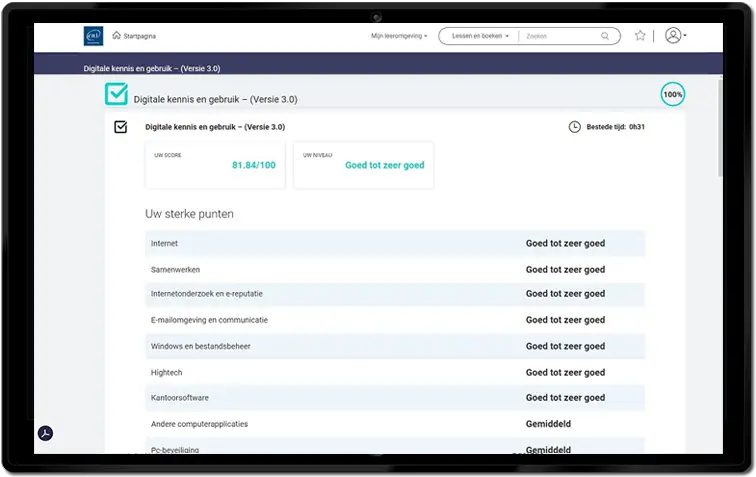Open favorites star icon
This screenshot has width=756, height=477.
pos(640,36)
